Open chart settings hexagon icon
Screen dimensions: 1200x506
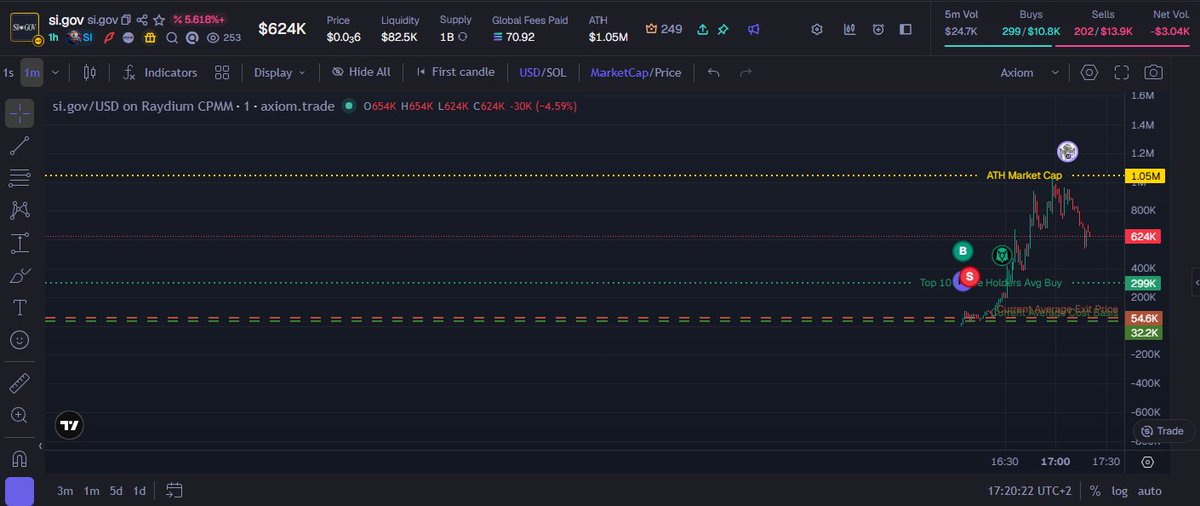[1089, 72]
